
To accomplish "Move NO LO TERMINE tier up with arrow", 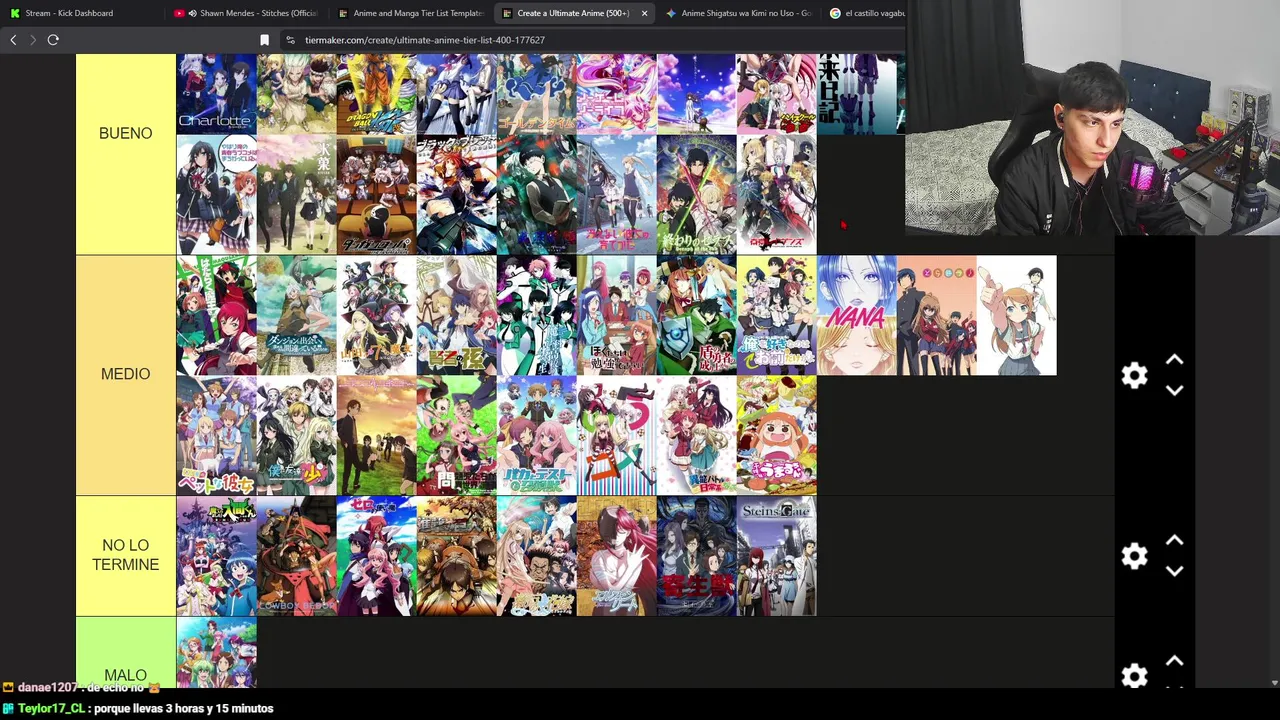I will (1175, 541).
